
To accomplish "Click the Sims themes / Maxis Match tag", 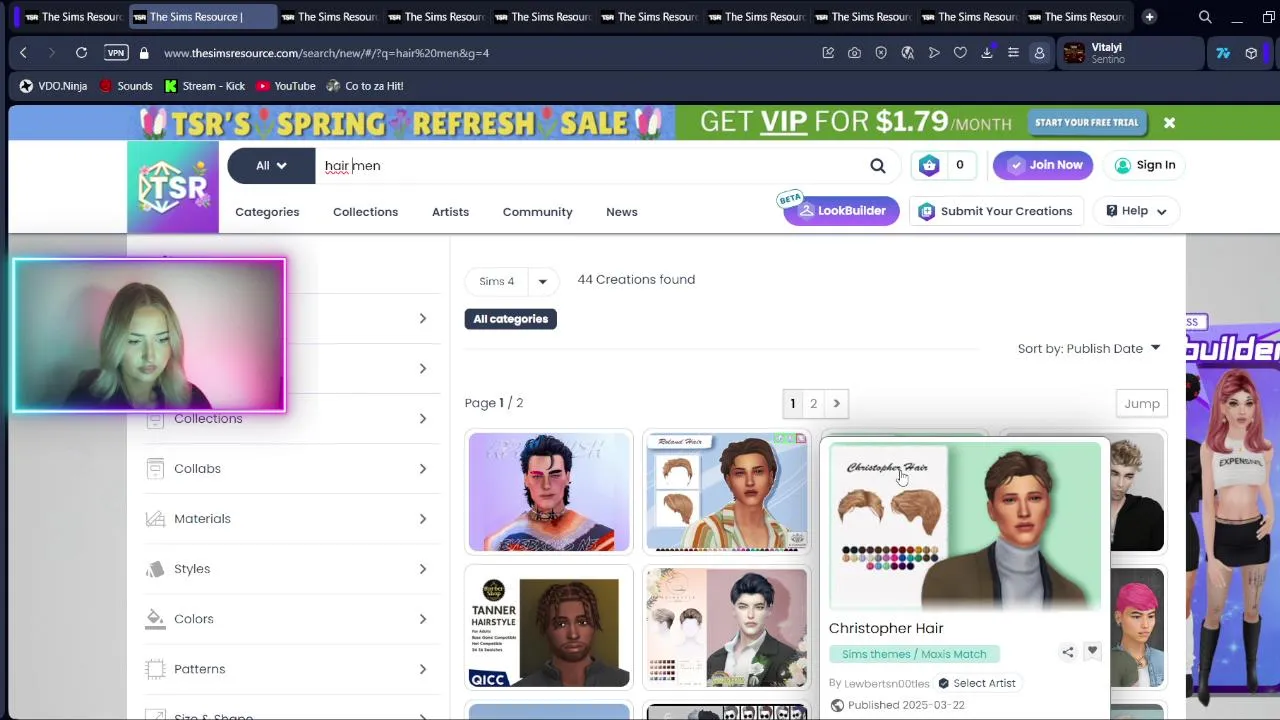I will coord(913,654).
